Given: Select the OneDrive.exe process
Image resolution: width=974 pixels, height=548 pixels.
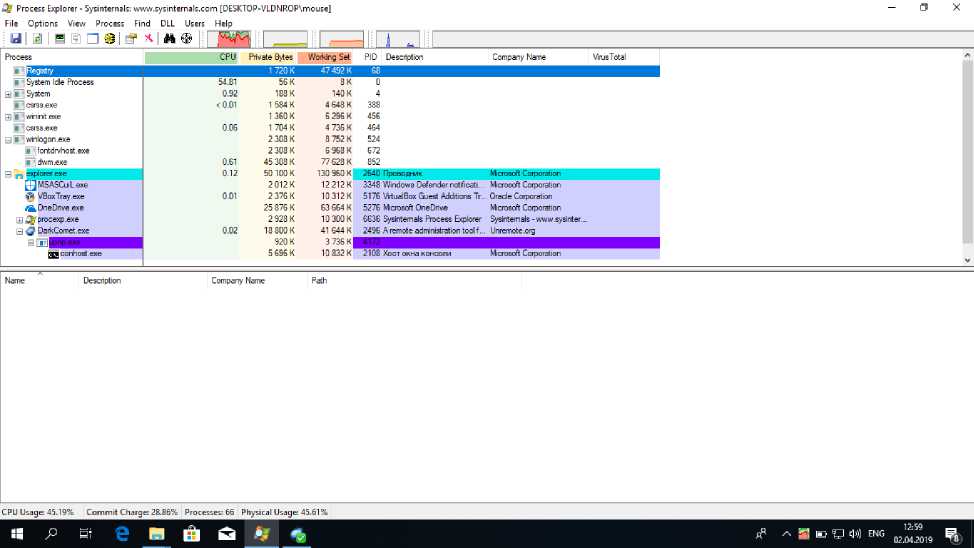Looking at the screenshot, I should pyautogui.click(x=330, y=208).
